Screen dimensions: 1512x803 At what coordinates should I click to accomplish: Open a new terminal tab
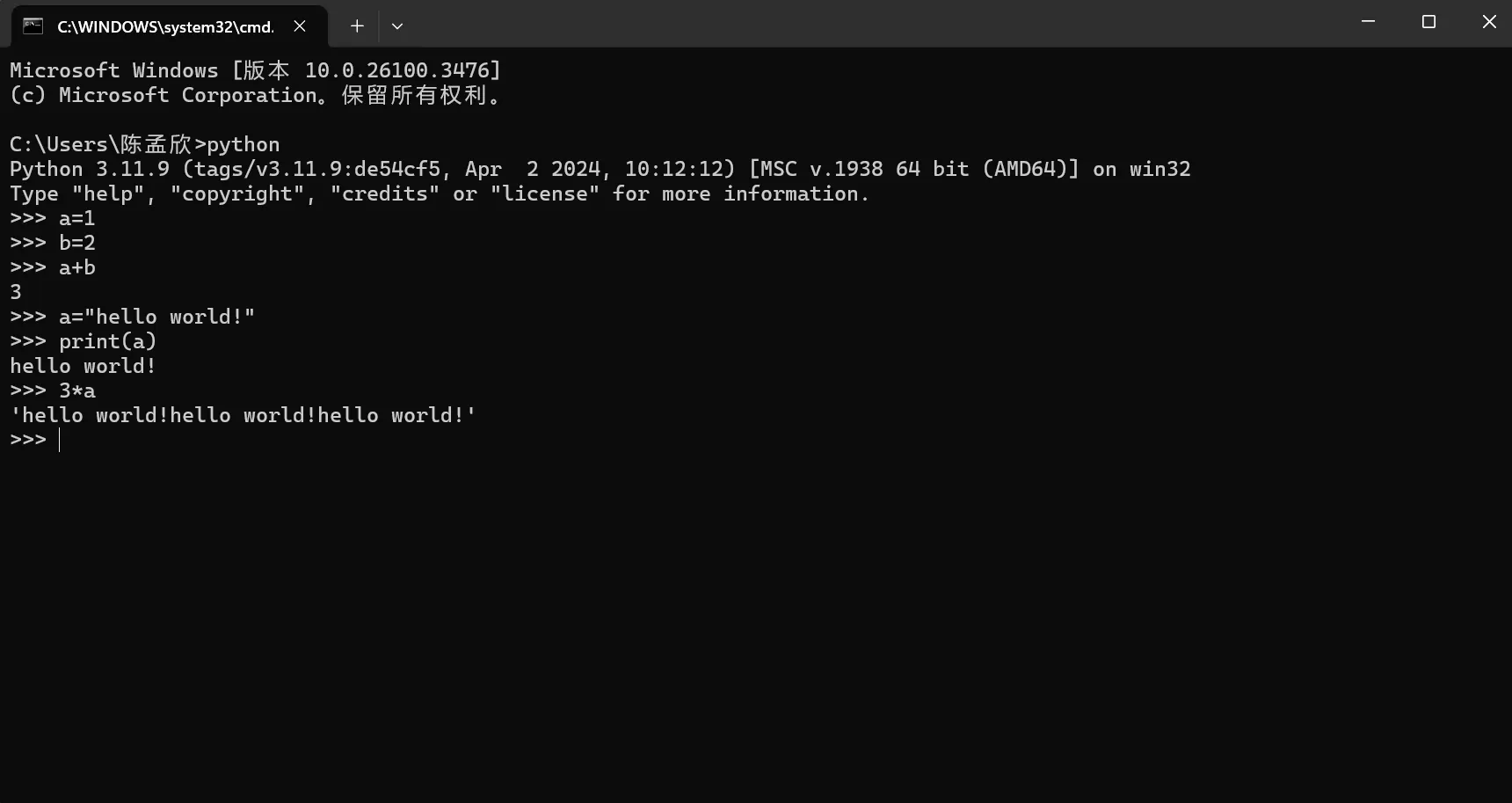click(x=357, y=26)
